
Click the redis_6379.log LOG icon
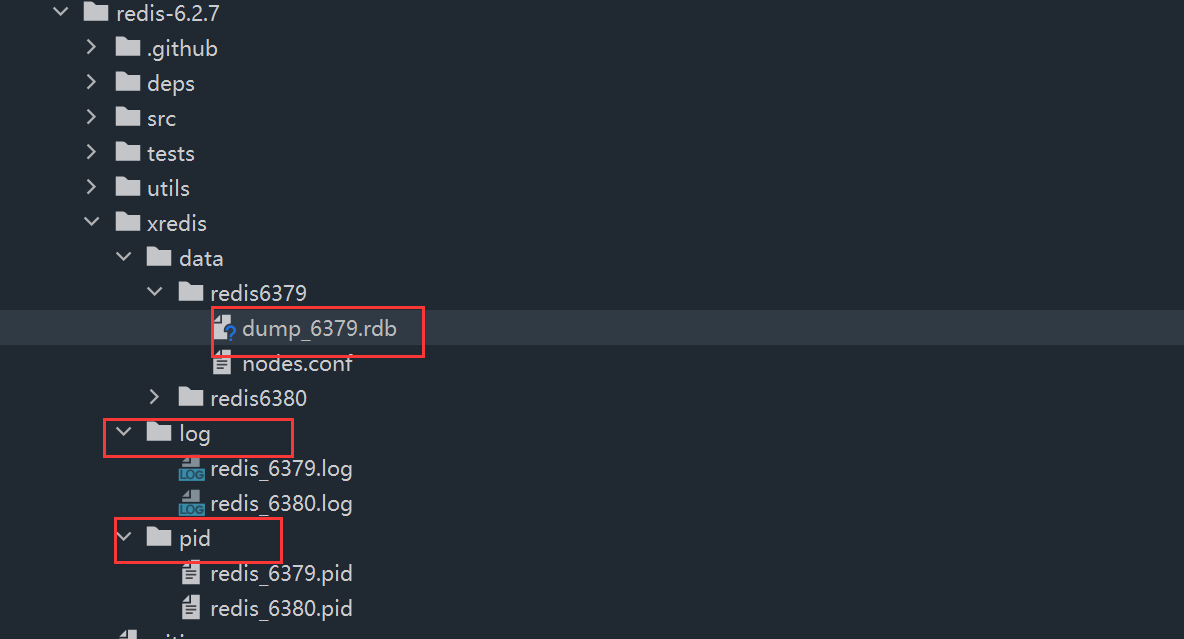191,469
